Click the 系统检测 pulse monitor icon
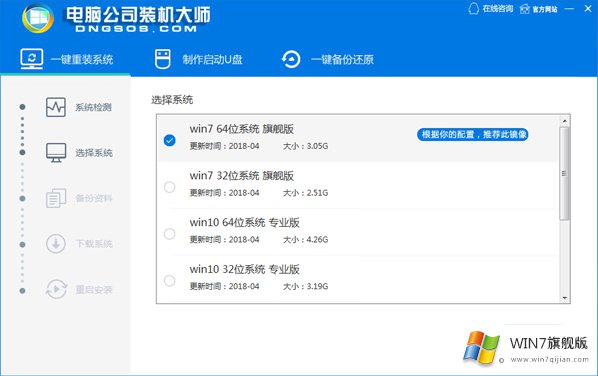 [x=56, y=107]
